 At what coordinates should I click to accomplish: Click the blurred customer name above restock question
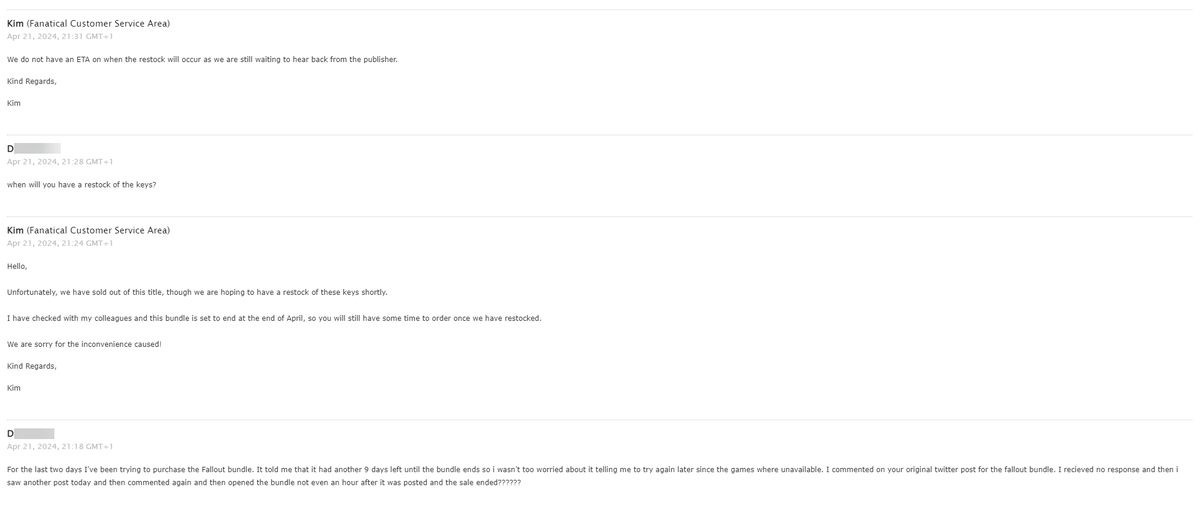click(x=34, y=148)
